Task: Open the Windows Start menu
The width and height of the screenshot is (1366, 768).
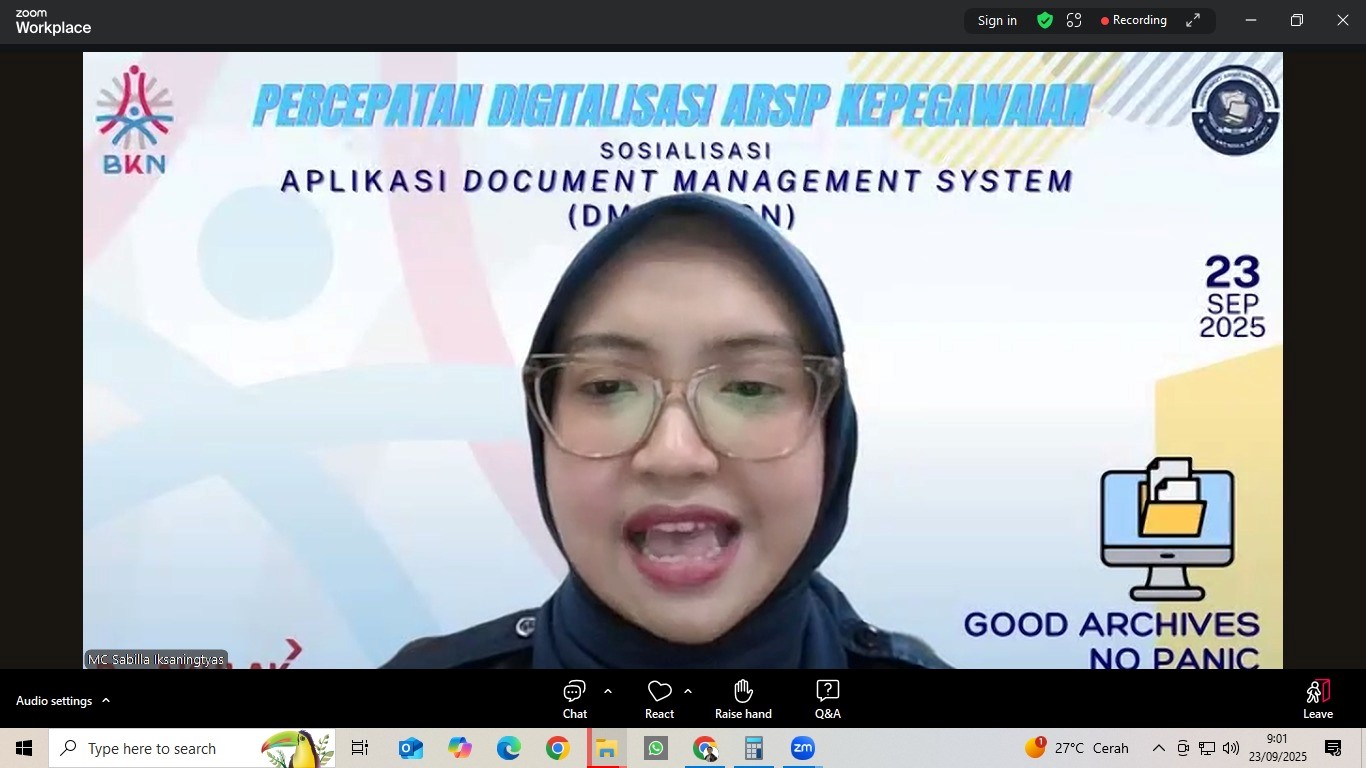Action: (x=24, y=748)
